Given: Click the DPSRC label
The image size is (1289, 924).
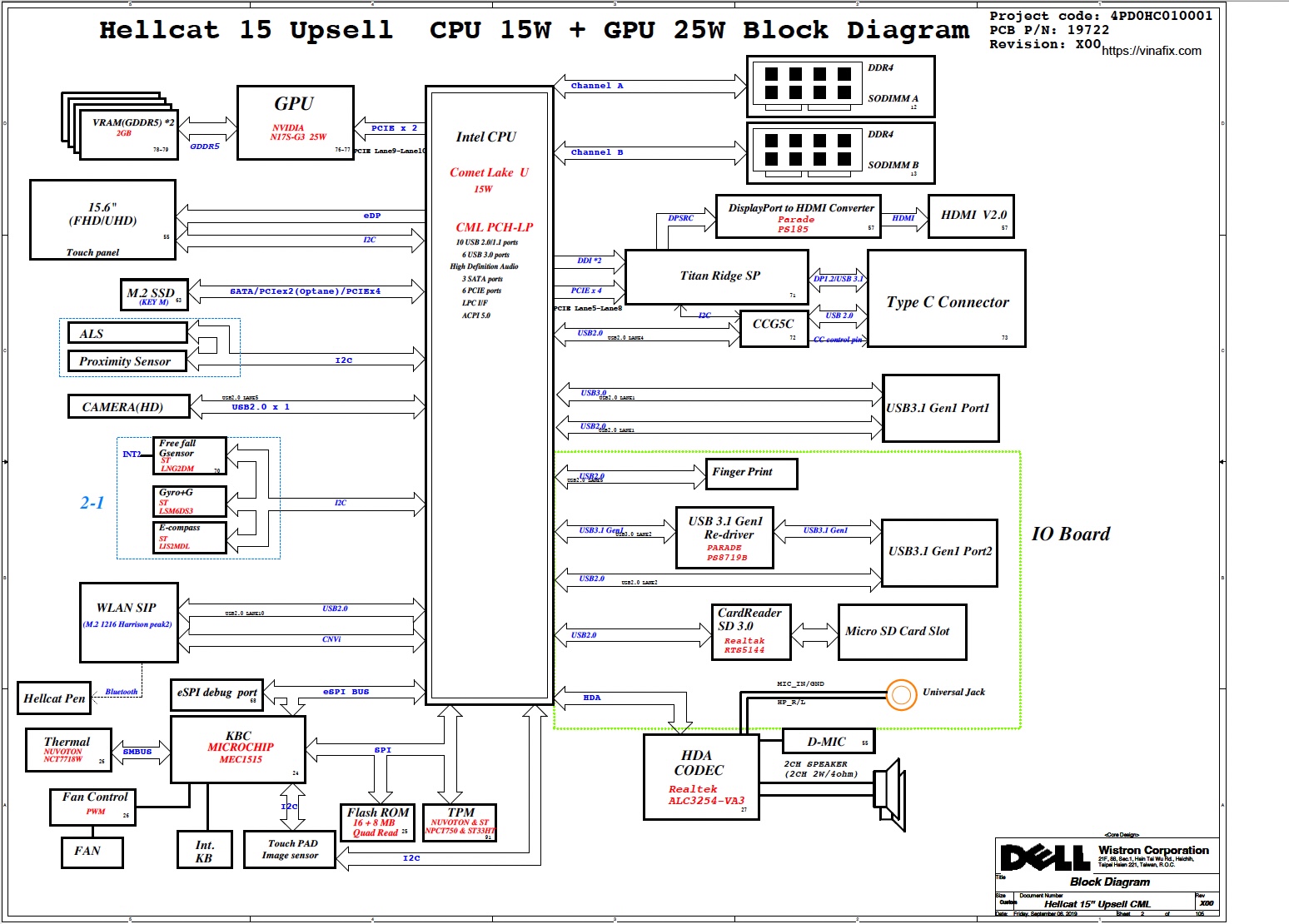Looking at the screenshot, I should 680,218.
